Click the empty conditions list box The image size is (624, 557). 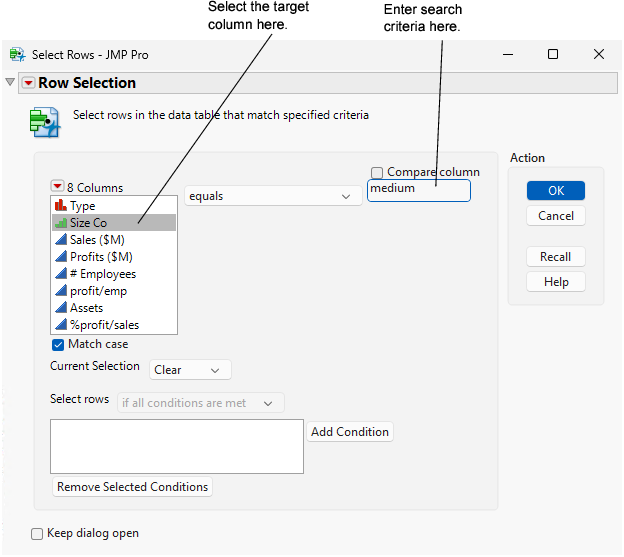coord(177,446)
